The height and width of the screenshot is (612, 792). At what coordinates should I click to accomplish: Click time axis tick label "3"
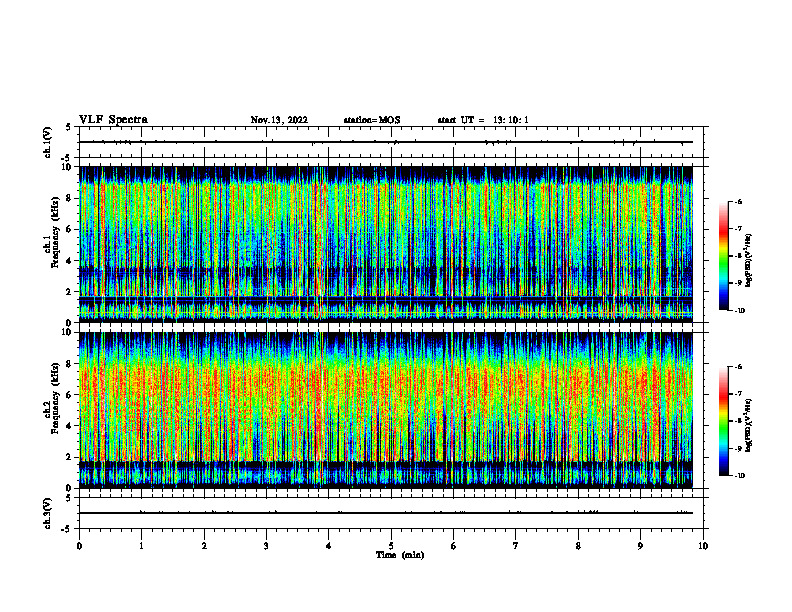tap(266, 546)
